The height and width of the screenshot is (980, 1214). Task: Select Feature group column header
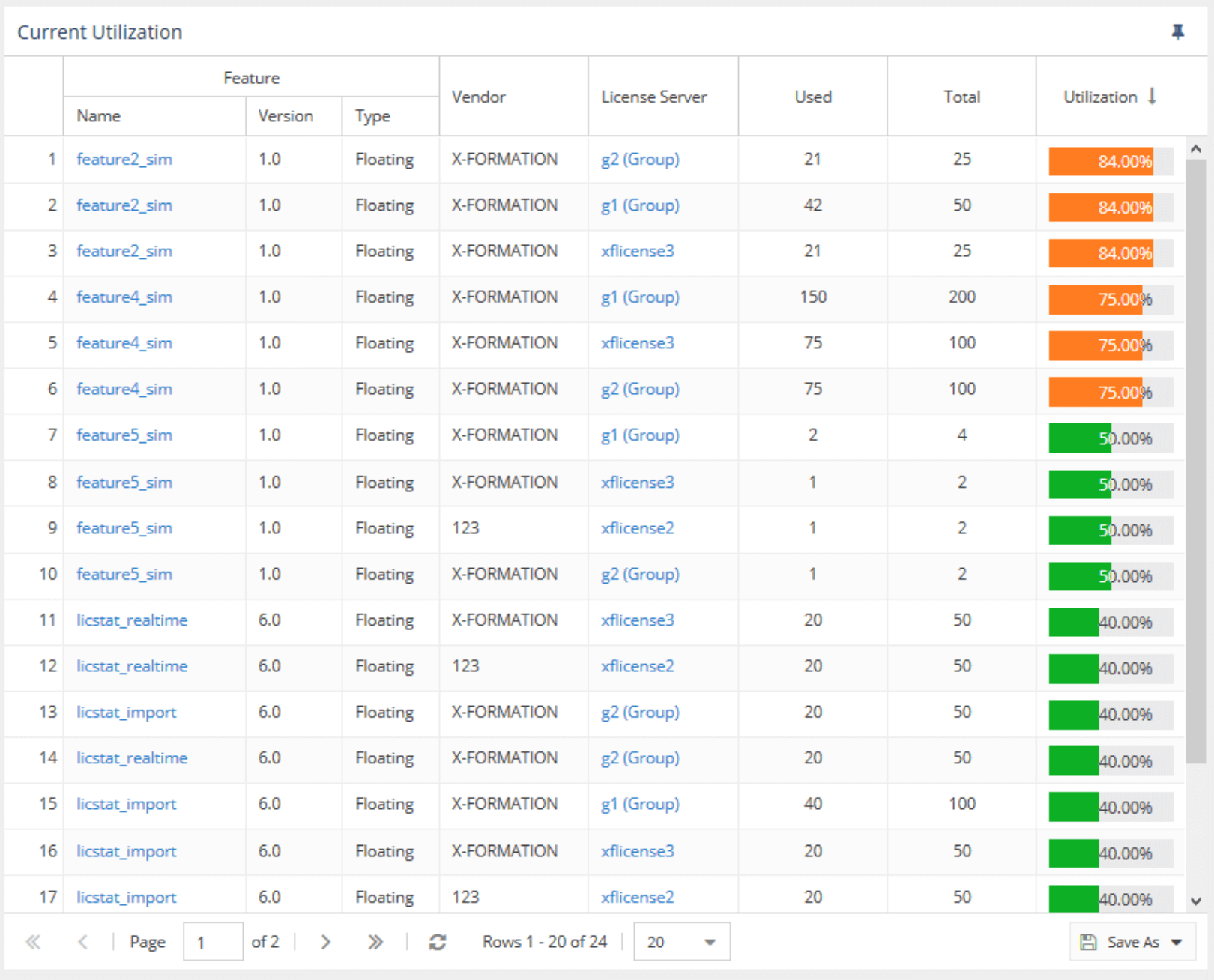click(251, 78)
